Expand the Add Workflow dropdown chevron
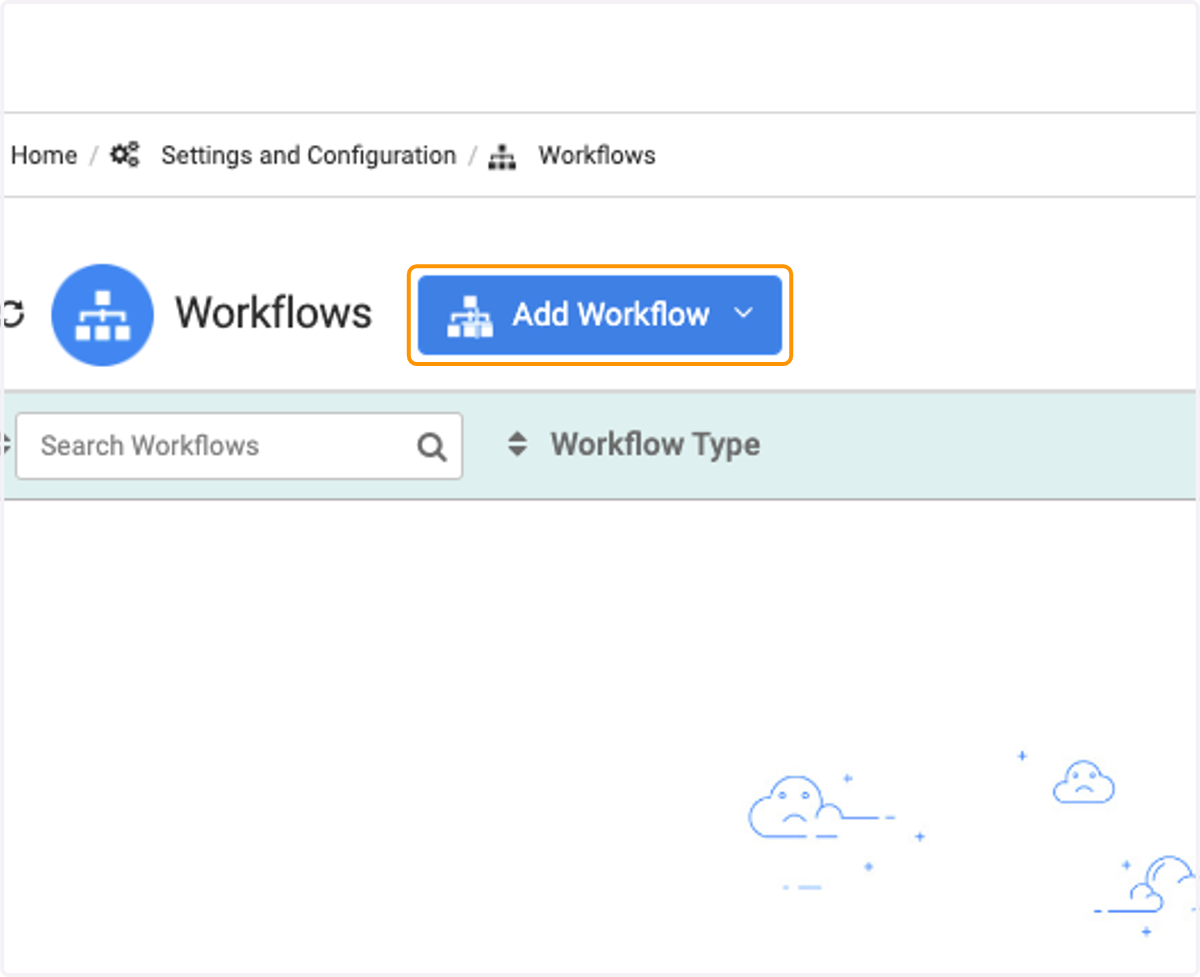 coord(743,313)
